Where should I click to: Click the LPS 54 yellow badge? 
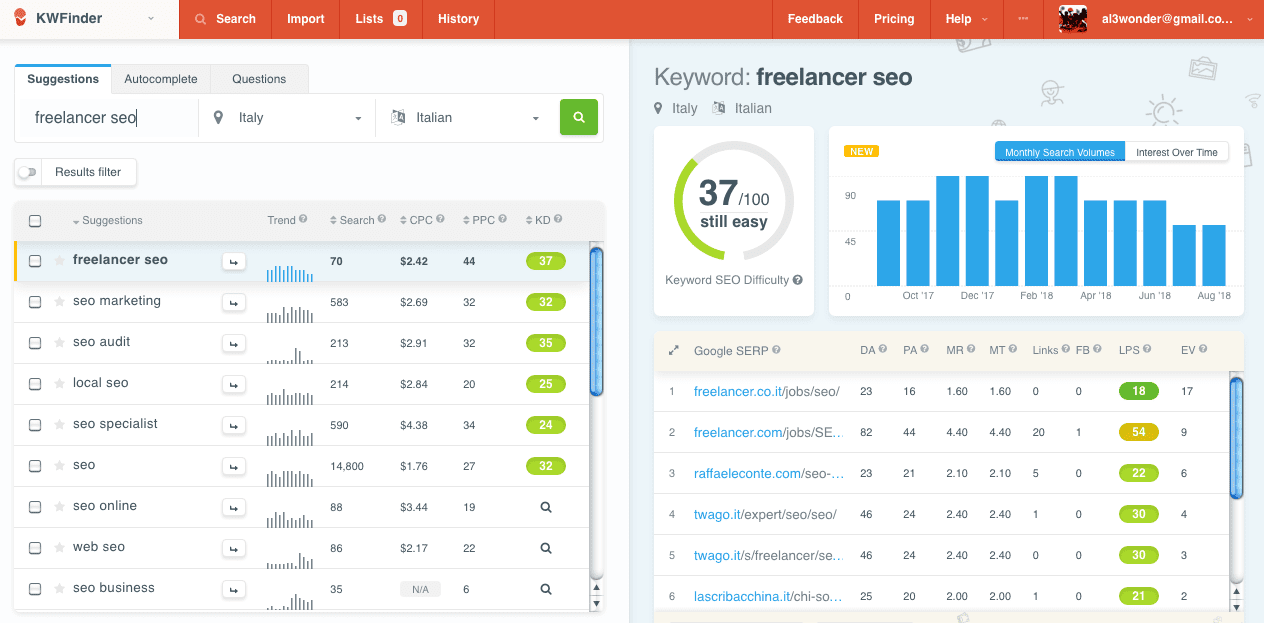(1139, 432)
